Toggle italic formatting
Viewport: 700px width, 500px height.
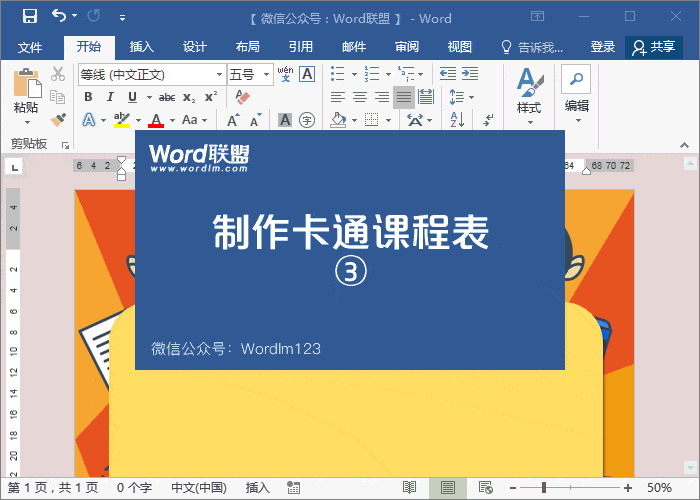pyautogui.click(x=110, y=97)
